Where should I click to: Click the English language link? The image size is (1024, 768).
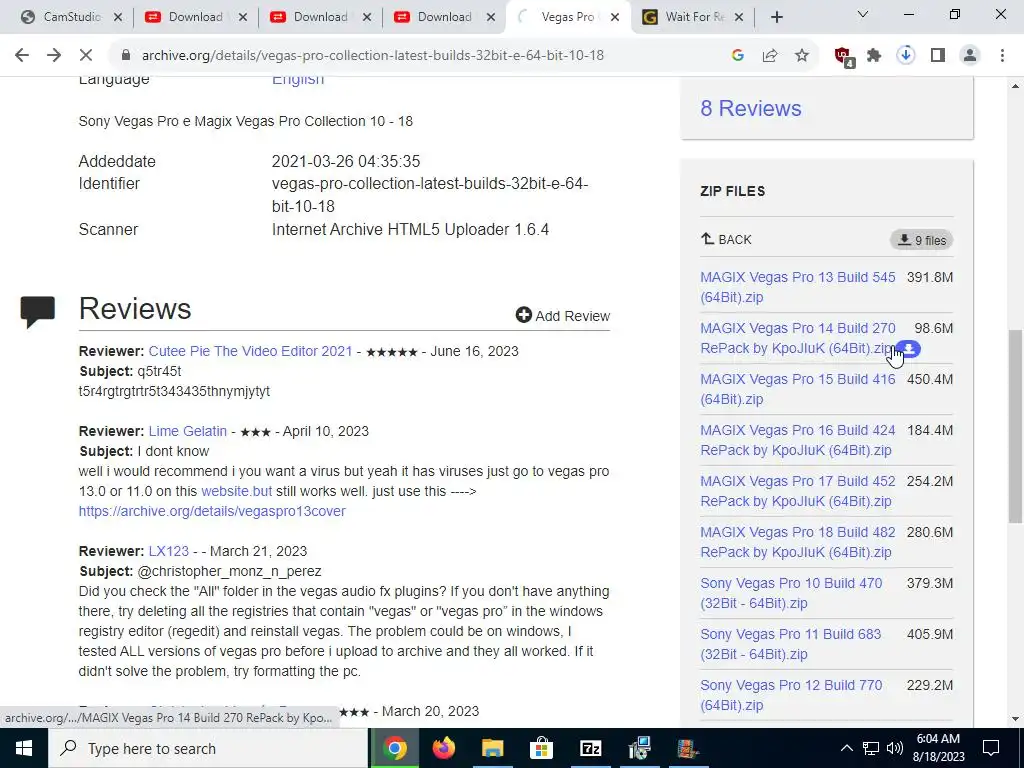coord(298,79)
